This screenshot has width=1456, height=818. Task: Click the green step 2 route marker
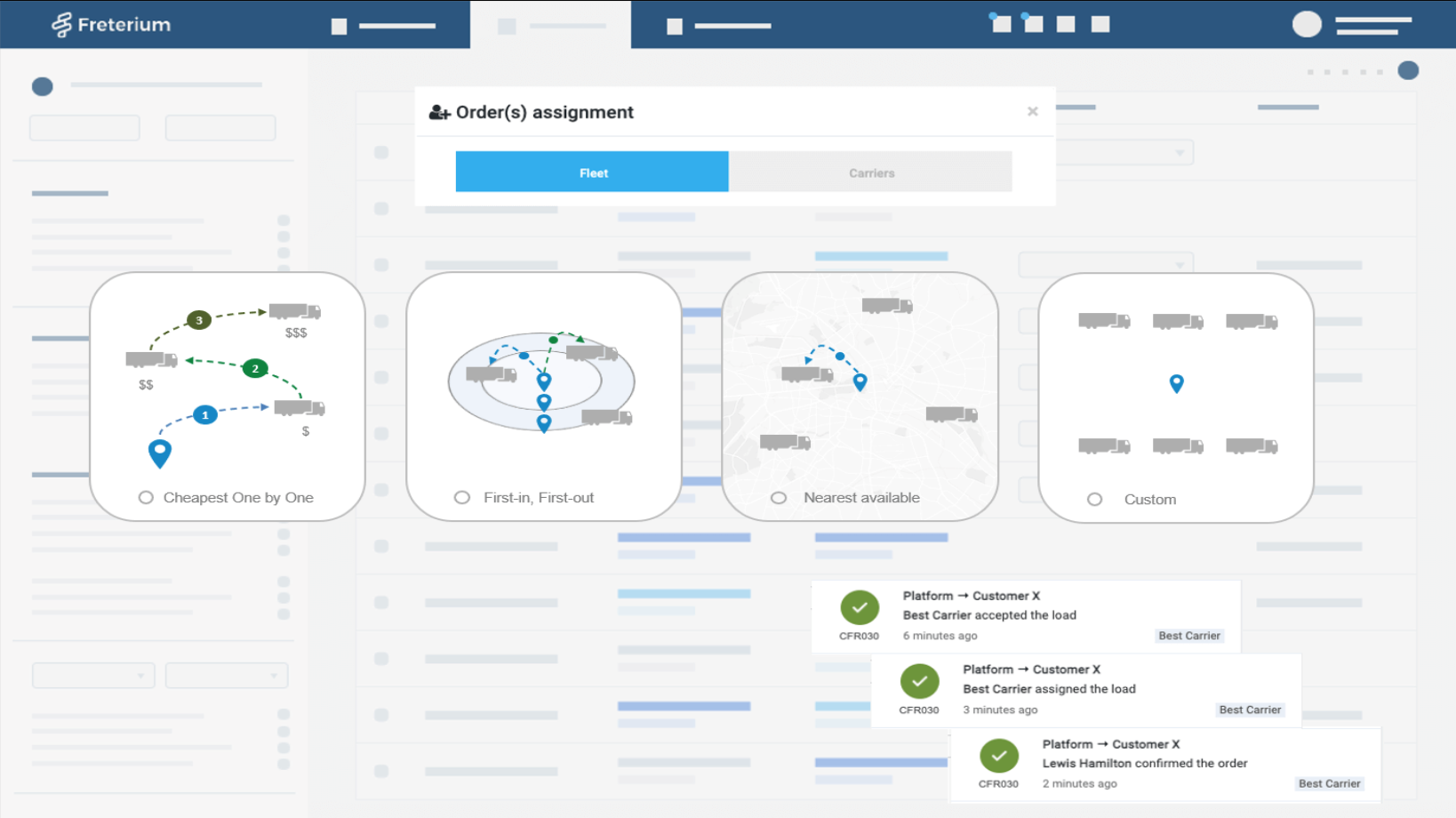click(255, 368)
